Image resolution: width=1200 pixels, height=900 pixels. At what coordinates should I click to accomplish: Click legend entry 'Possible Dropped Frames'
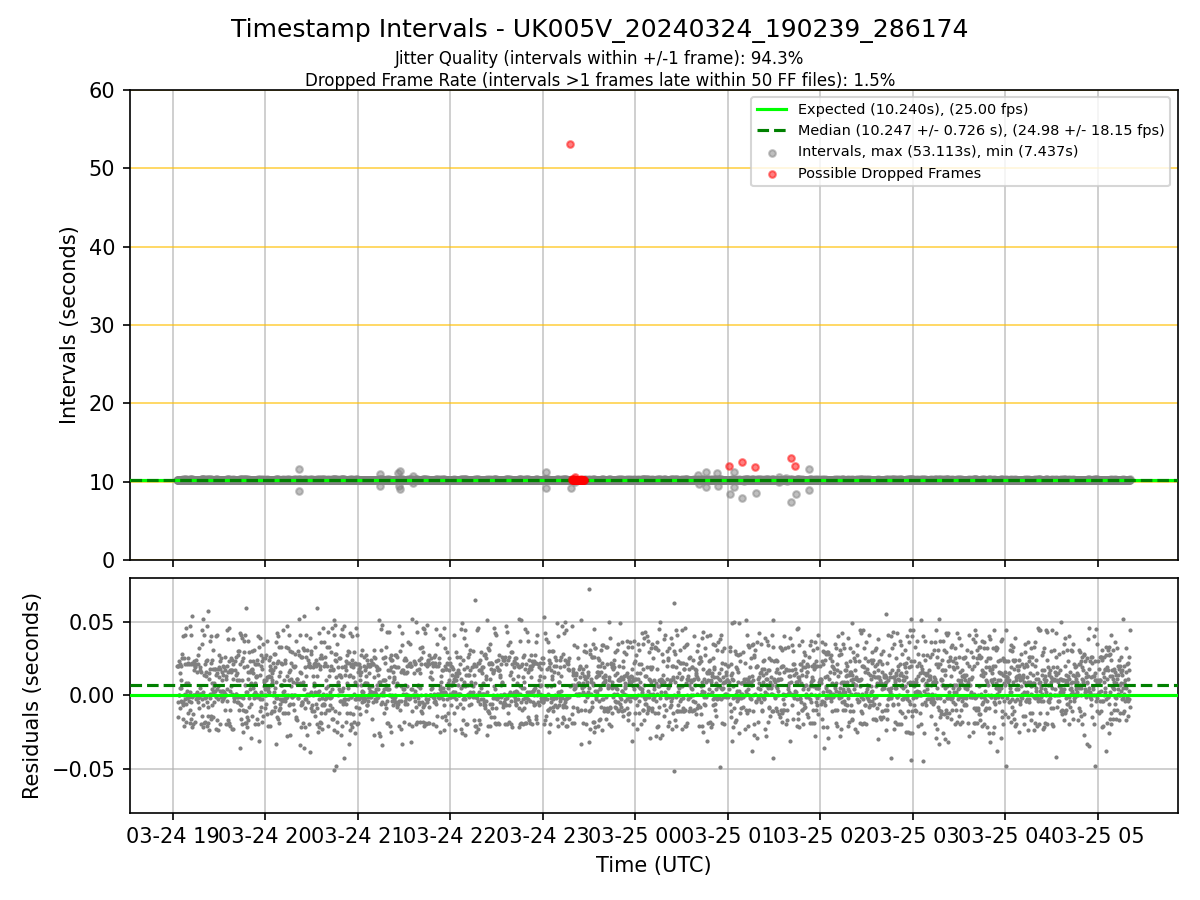(889, 173)
